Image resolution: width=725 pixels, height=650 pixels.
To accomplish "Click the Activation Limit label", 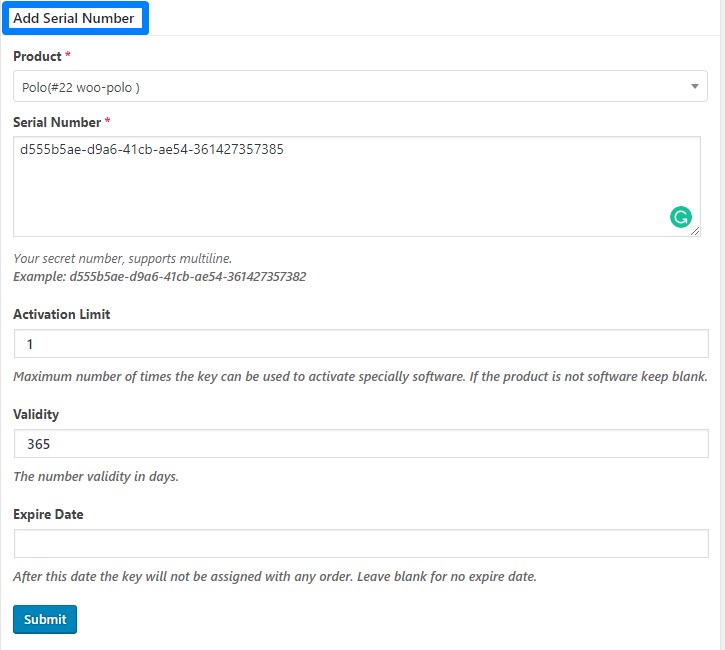I will click(61, 314).
